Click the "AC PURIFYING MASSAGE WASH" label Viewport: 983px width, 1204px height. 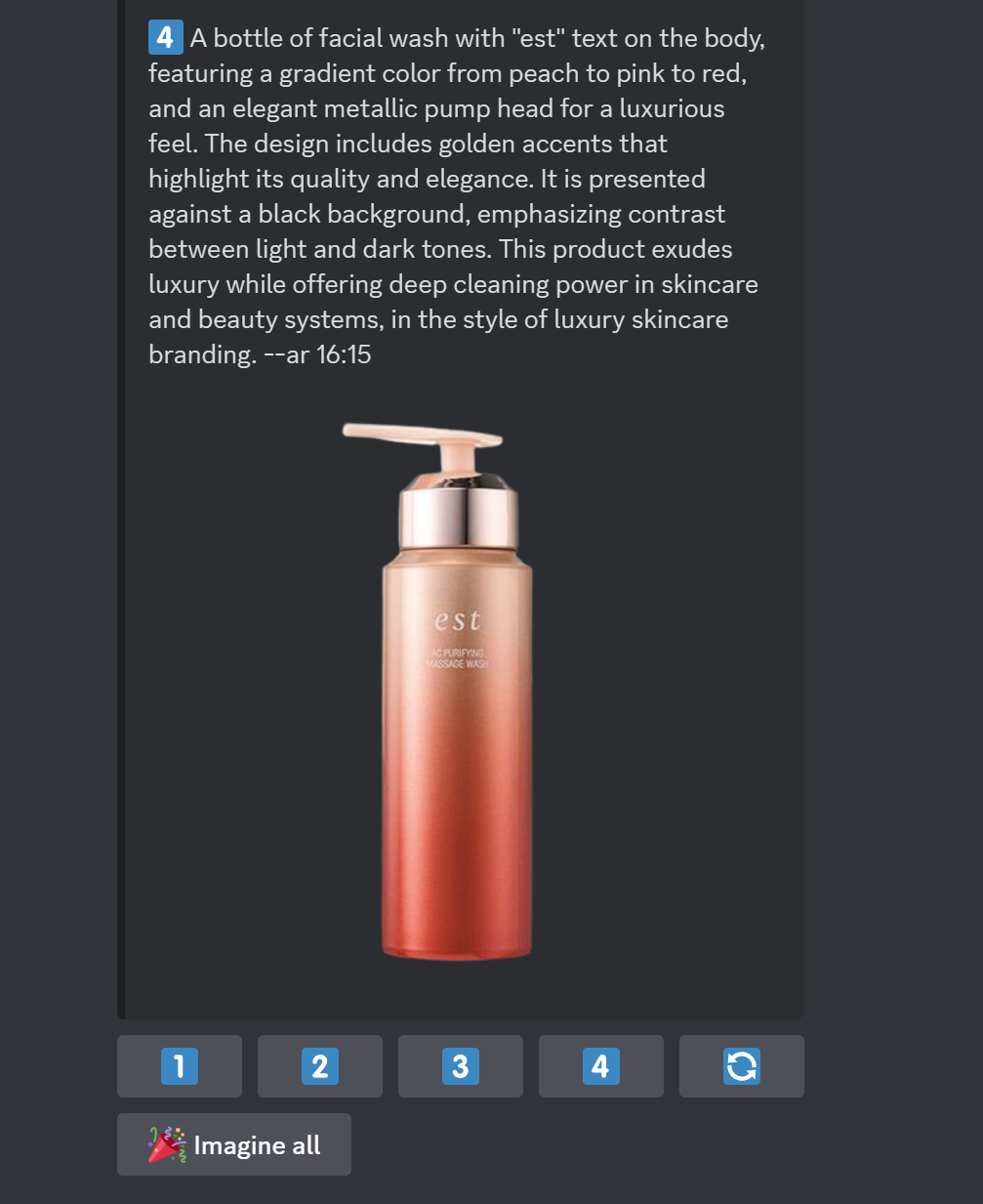(x=457, y=658)
